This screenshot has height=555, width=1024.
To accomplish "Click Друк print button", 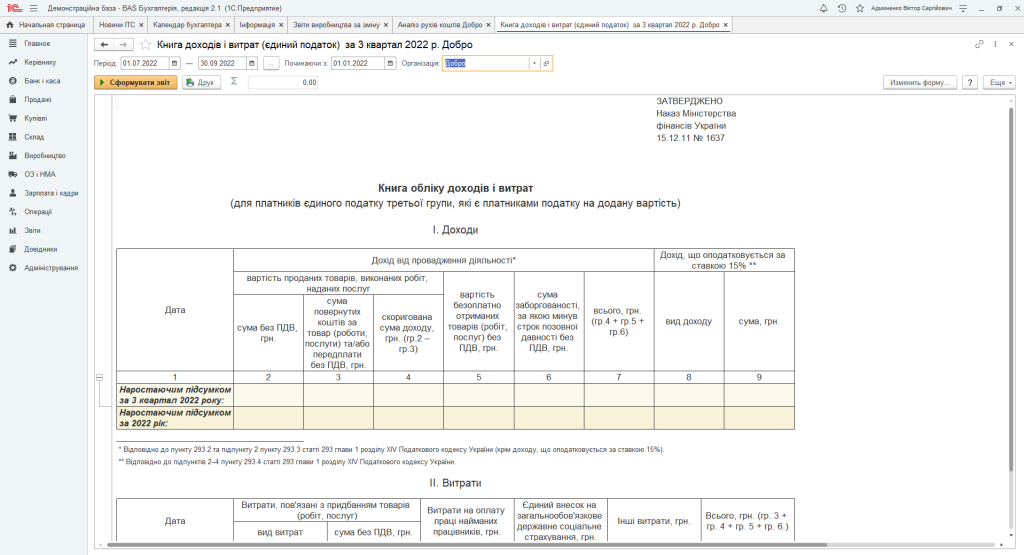I will [201, 82].
